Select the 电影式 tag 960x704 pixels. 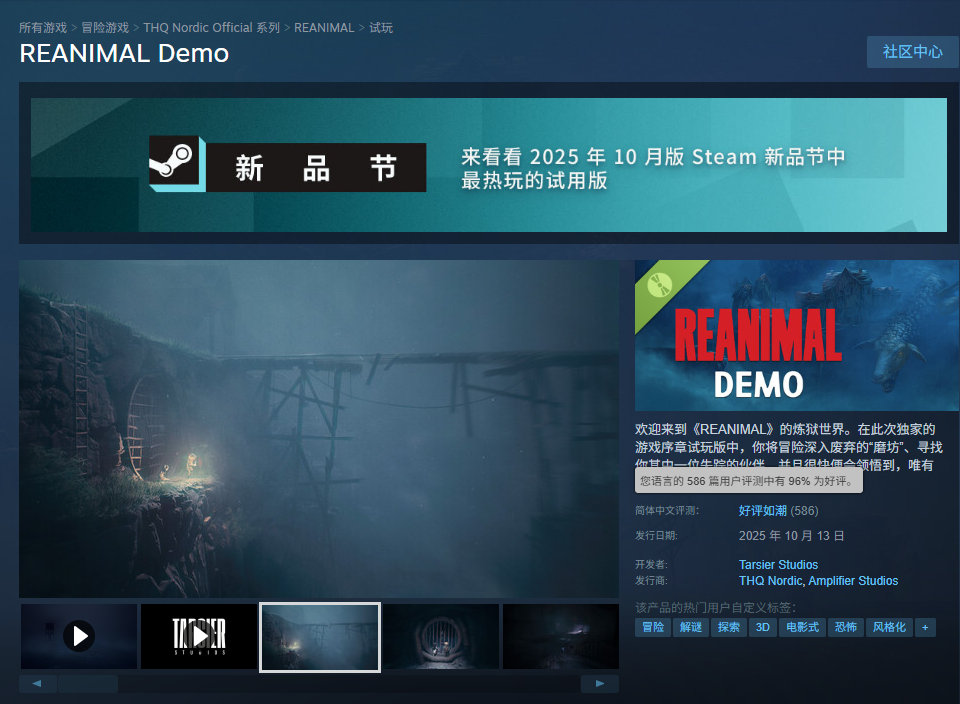[802, 627]
